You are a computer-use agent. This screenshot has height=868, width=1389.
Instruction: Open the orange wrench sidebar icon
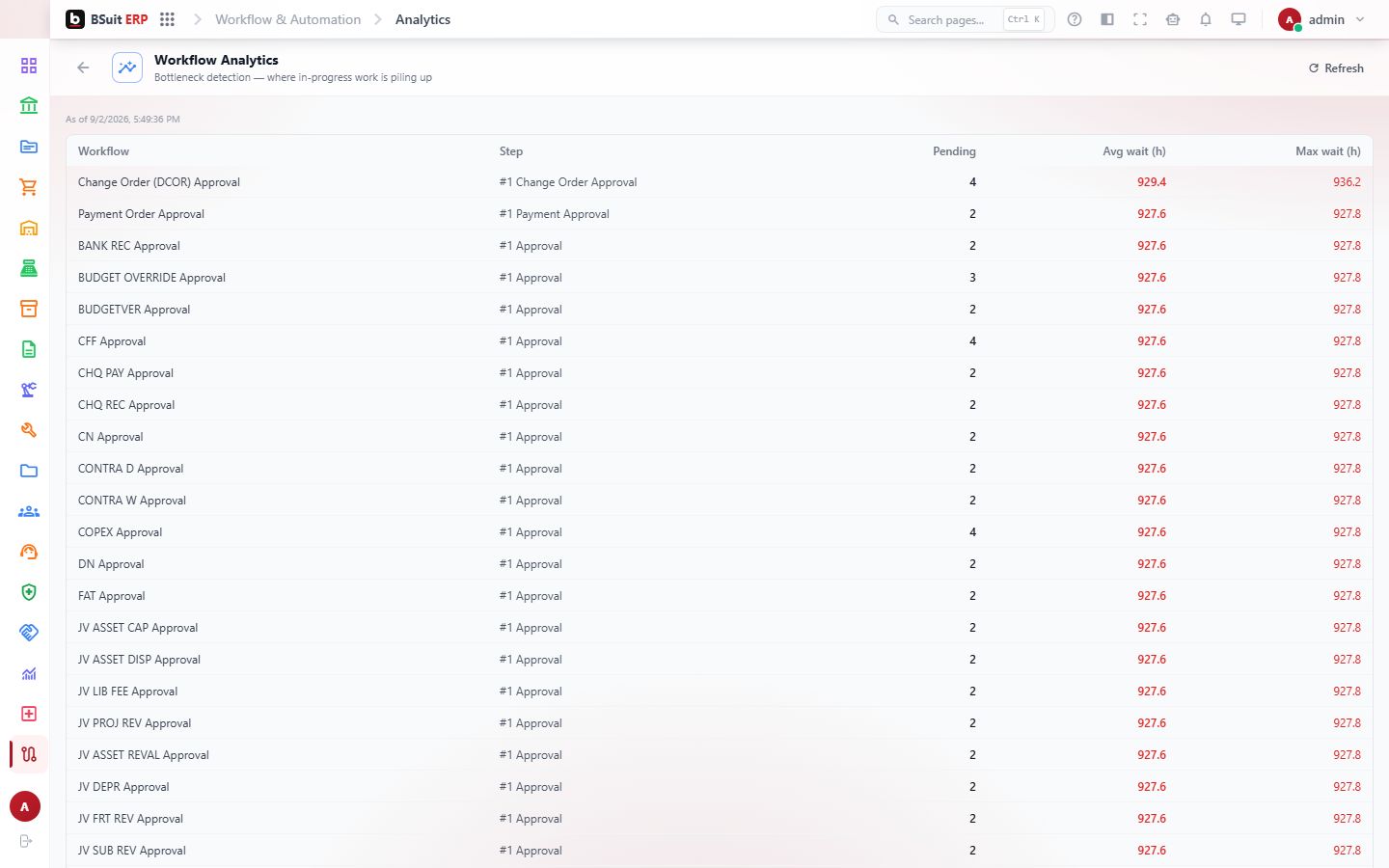tap(29, 430)
